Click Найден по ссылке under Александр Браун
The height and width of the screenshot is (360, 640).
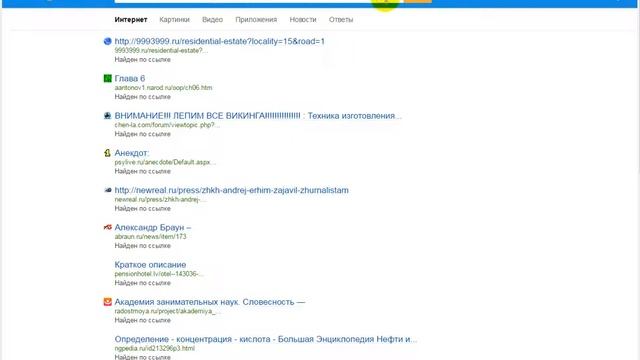pos(142,246)
